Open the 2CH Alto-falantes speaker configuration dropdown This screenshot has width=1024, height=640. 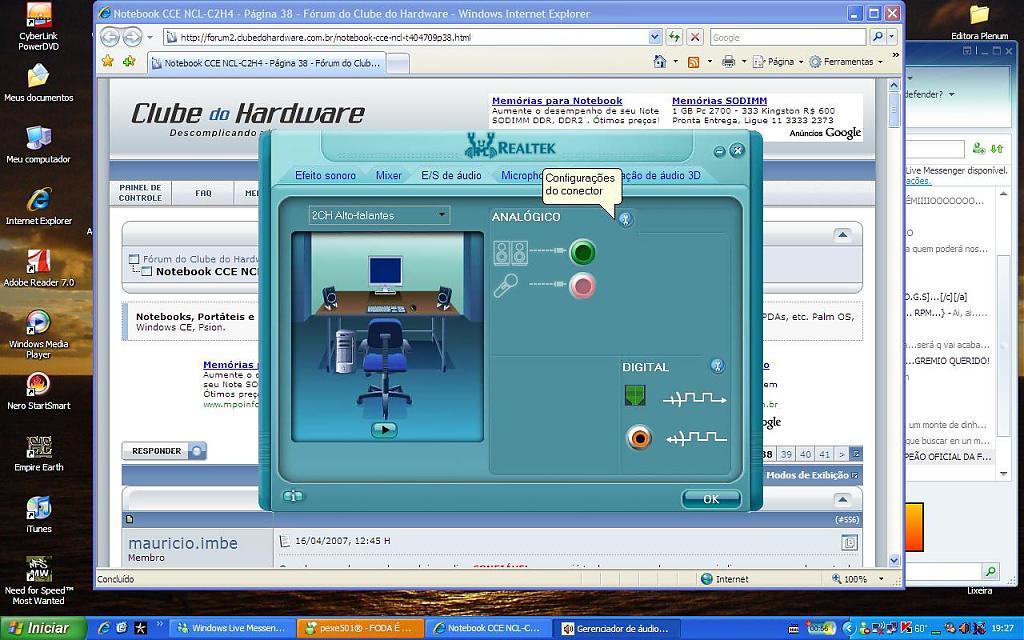click(379, 215)
